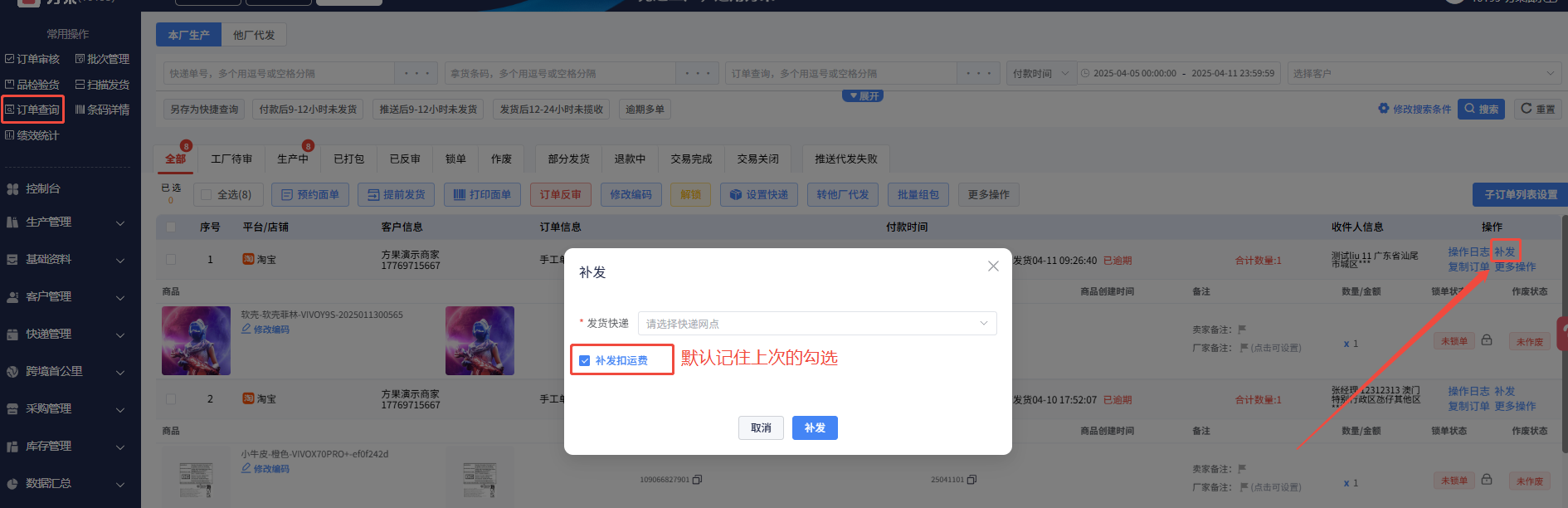Switch to the 他厂代发 tab
1568x508 pixels.
point(254,35)
